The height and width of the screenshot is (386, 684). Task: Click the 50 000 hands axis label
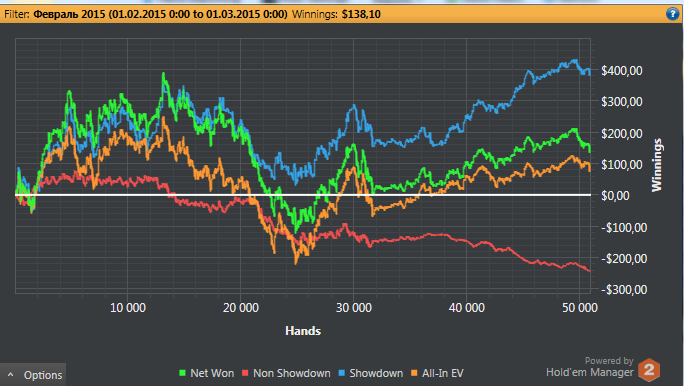pyautogui.click(x=580, y=308)
